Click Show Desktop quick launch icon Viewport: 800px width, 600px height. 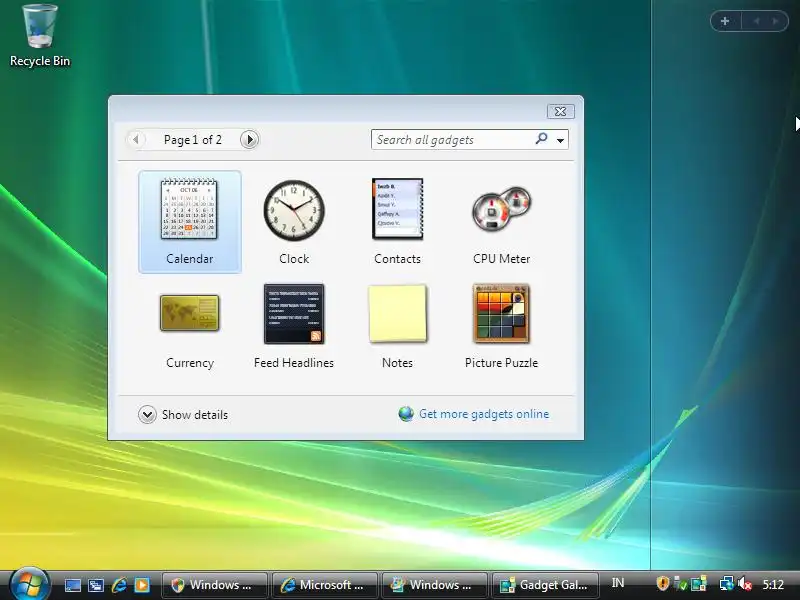72,585
